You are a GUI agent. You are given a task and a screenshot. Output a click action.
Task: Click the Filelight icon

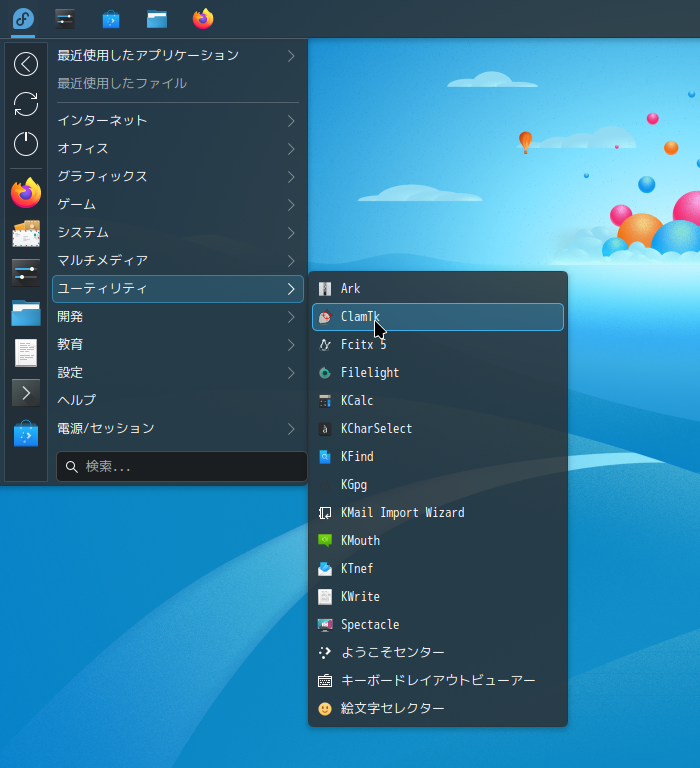click(325, 373)
